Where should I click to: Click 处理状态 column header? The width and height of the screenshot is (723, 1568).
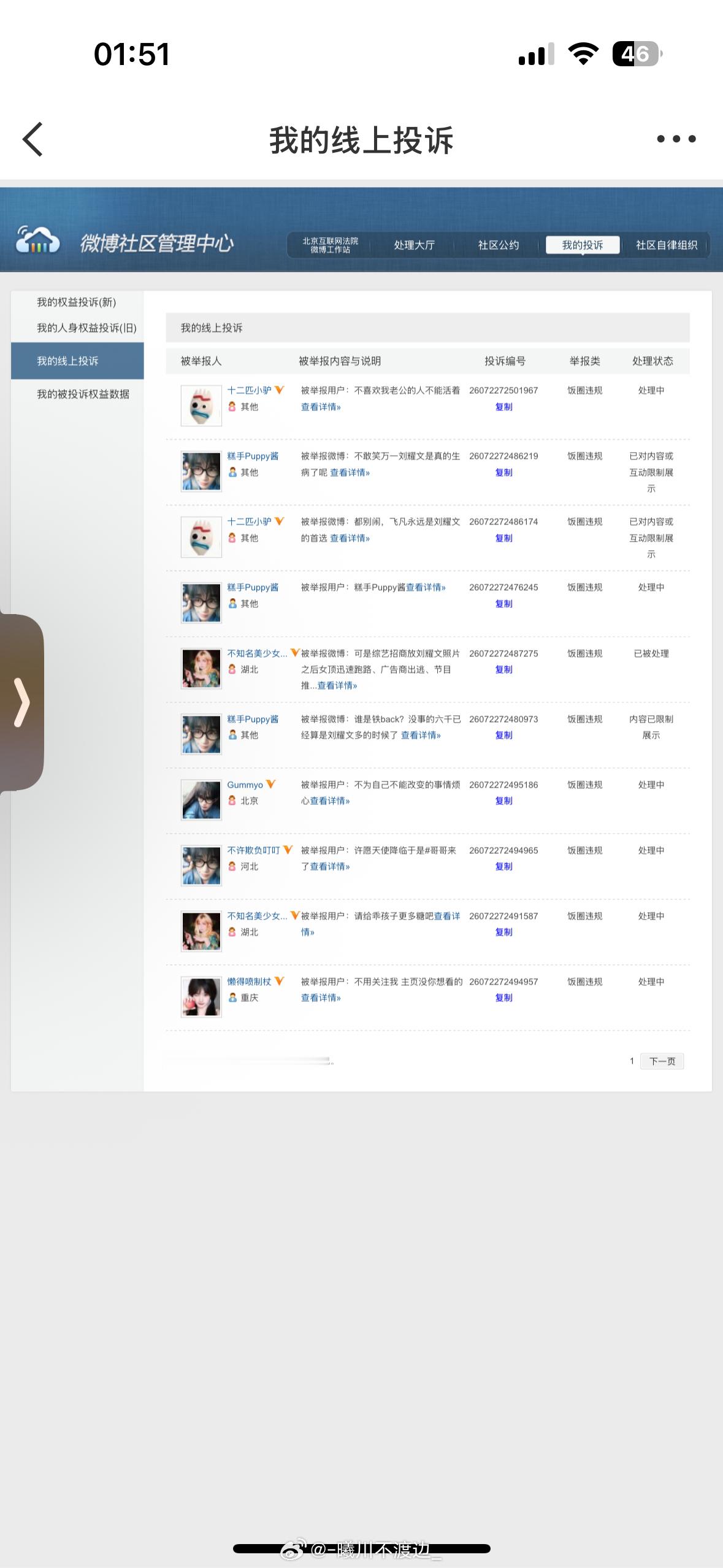(x=652, y=361)
